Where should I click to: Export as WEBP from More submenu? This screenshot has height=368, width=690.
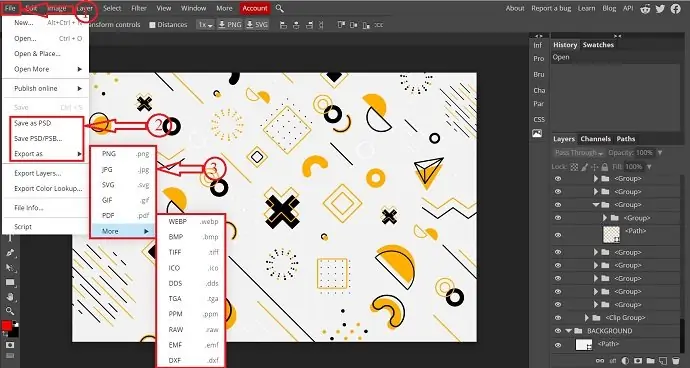pos(191,222)
